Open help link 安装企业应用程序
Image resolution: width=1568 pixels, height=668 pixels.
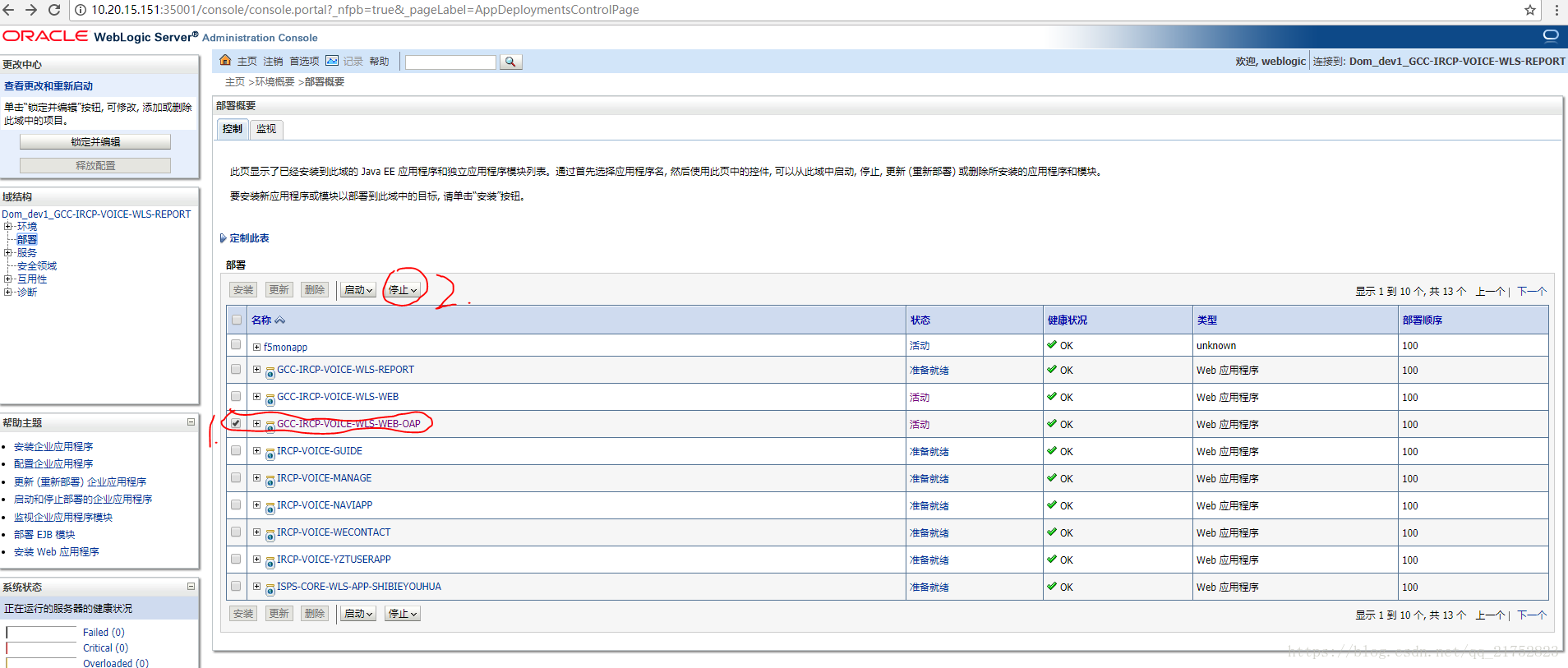point(53,447)
